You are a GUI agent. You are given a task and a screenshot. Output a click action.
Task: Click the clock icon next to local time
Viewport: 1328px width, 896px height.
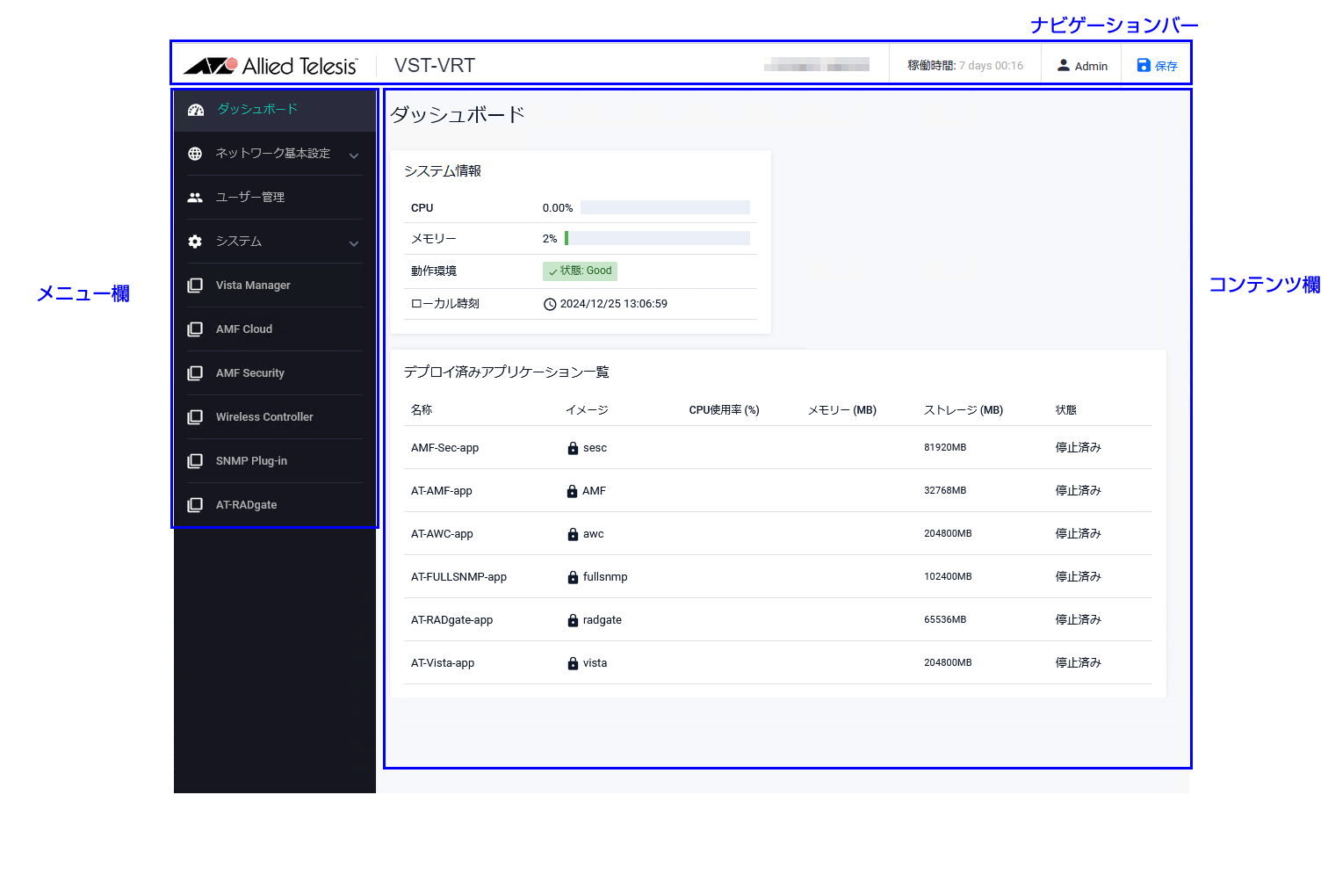coord(550,304)
